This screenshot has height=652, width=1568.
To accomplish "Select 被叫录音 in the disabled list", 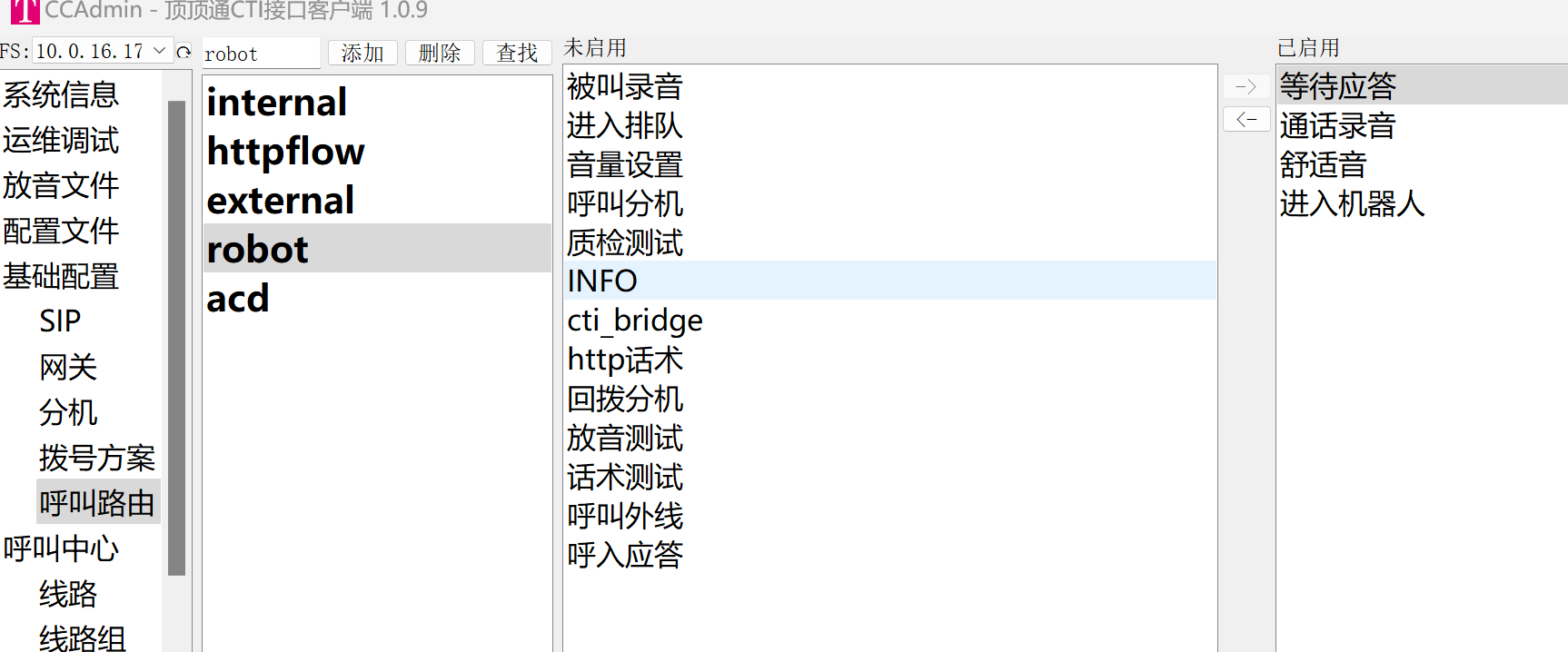I will (890, 86).
